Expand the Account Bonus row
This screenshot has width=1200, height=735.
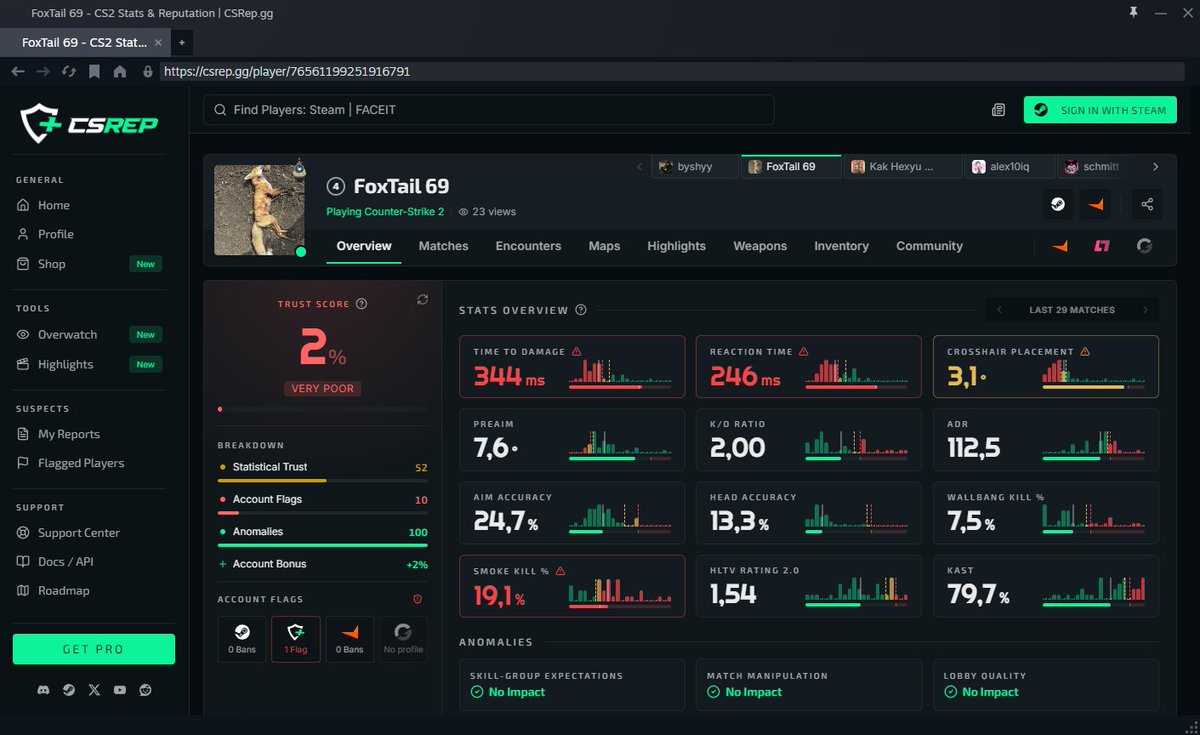tap(323, 564)
